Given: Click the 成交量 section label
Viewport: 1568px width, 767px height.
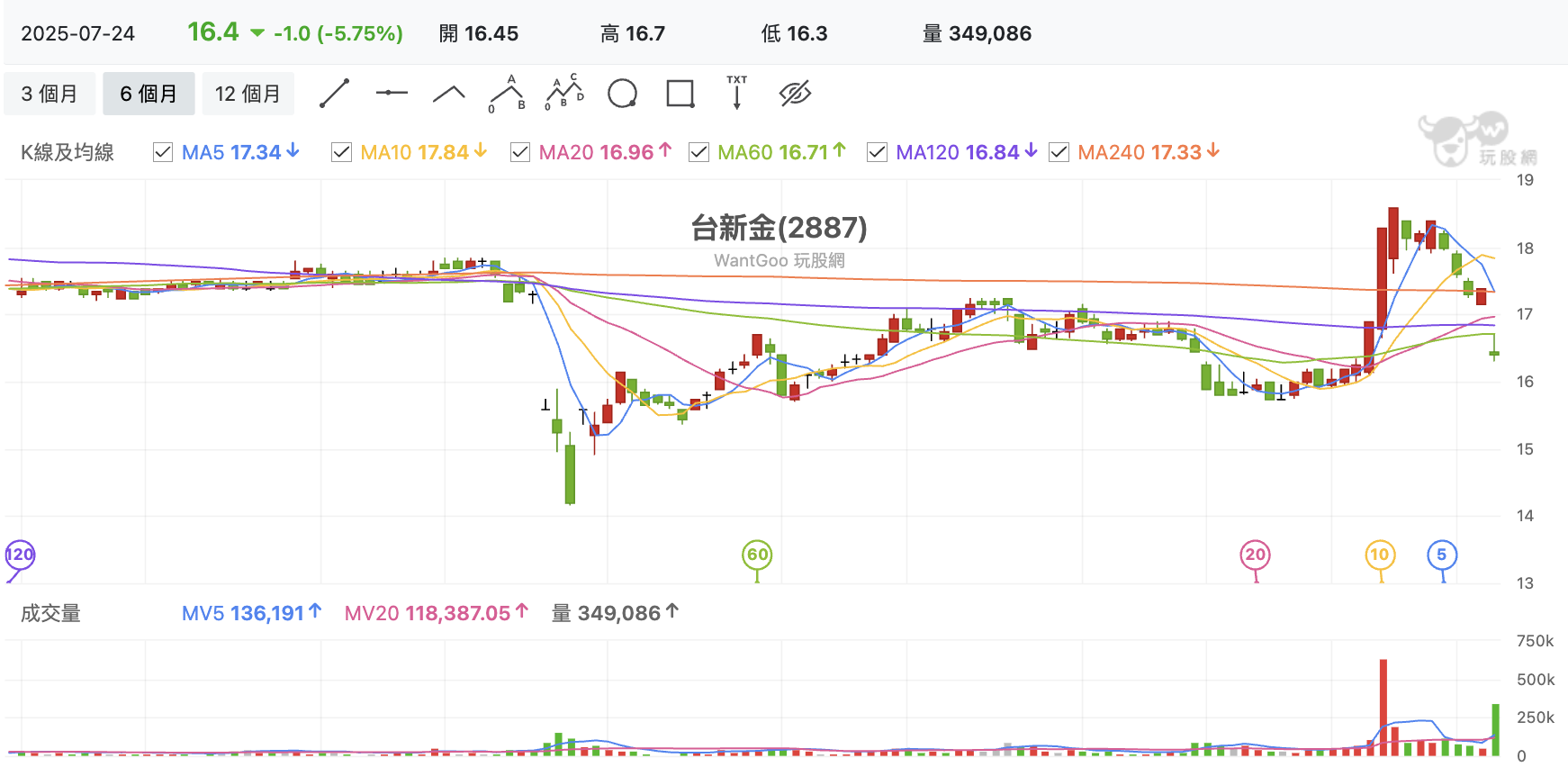Looking at the screenshot, I should [50, 613].
